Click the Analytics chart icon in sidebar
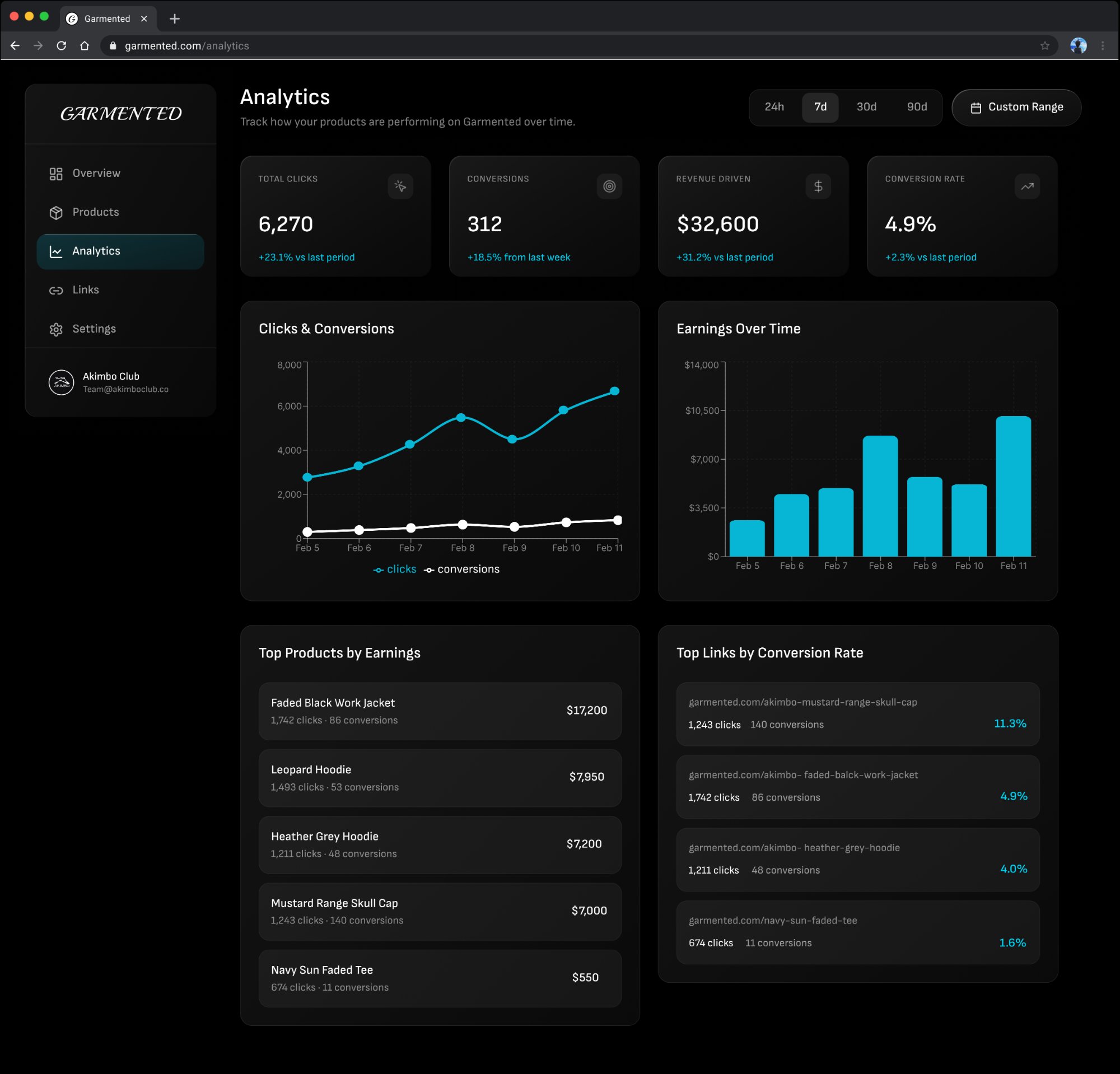 57,251
